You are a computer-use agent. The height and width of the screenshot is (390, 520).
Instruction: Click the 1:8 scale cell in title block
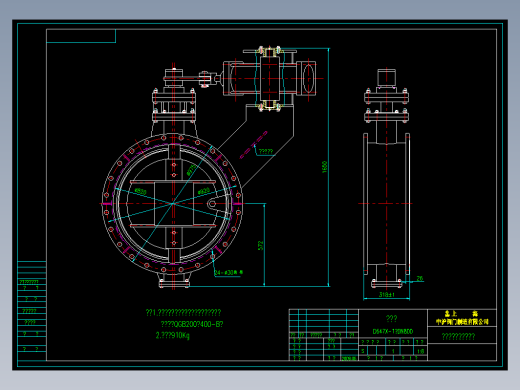pyautogui.click(x=421, y=351)
